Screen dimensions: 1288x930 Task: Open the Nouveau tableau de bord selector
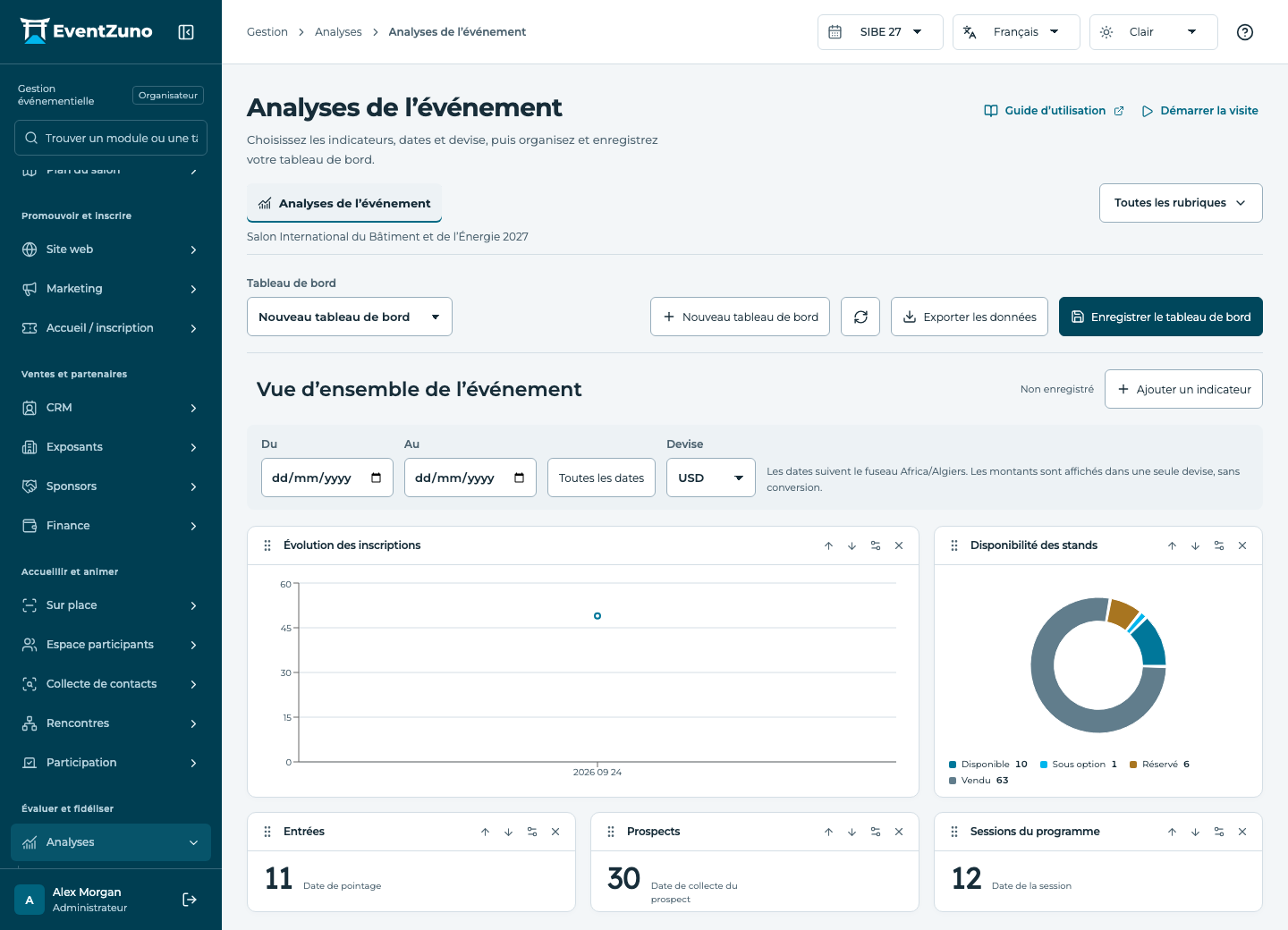350,317
